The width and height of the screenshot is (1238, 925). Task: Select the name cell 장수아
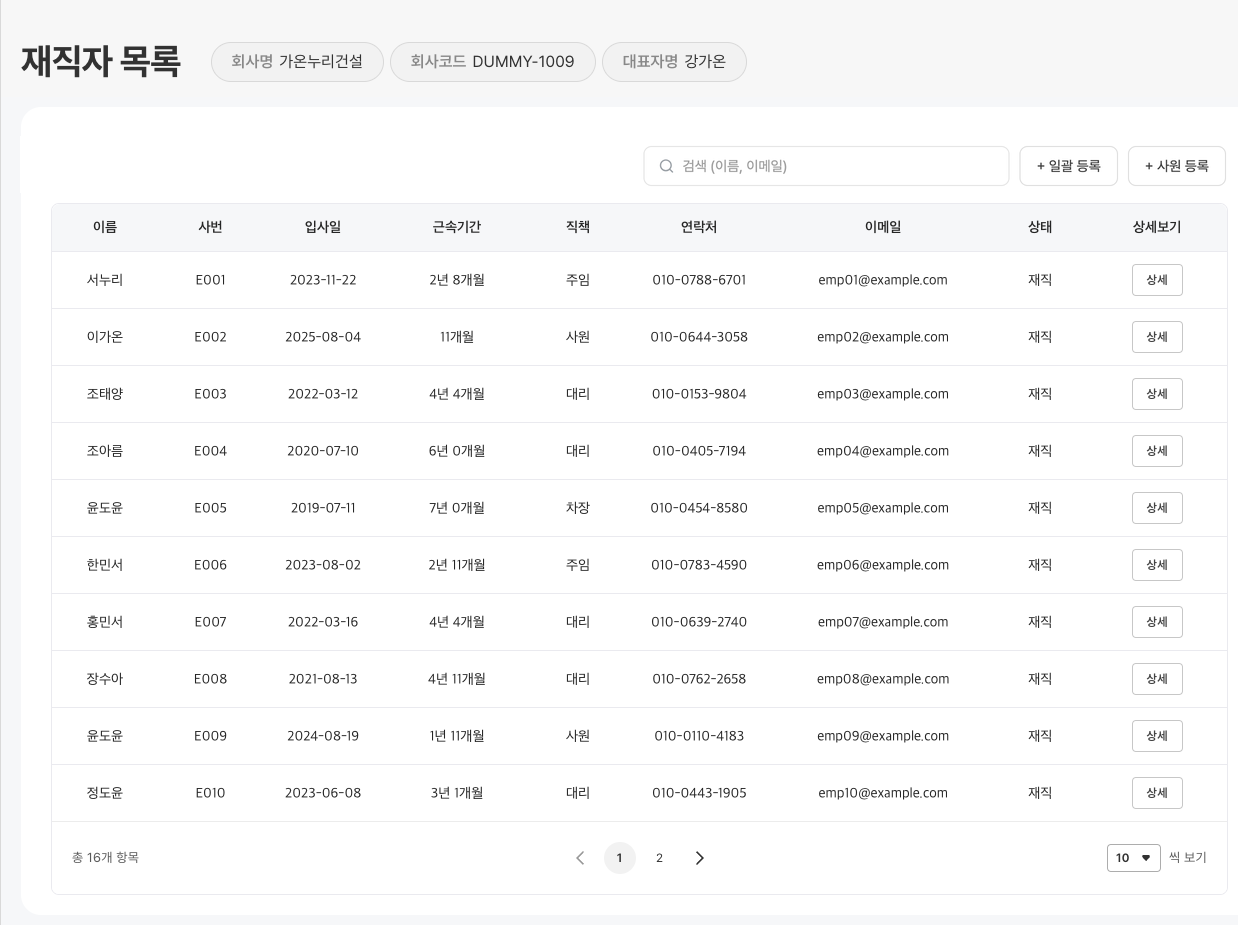(105, 679)
